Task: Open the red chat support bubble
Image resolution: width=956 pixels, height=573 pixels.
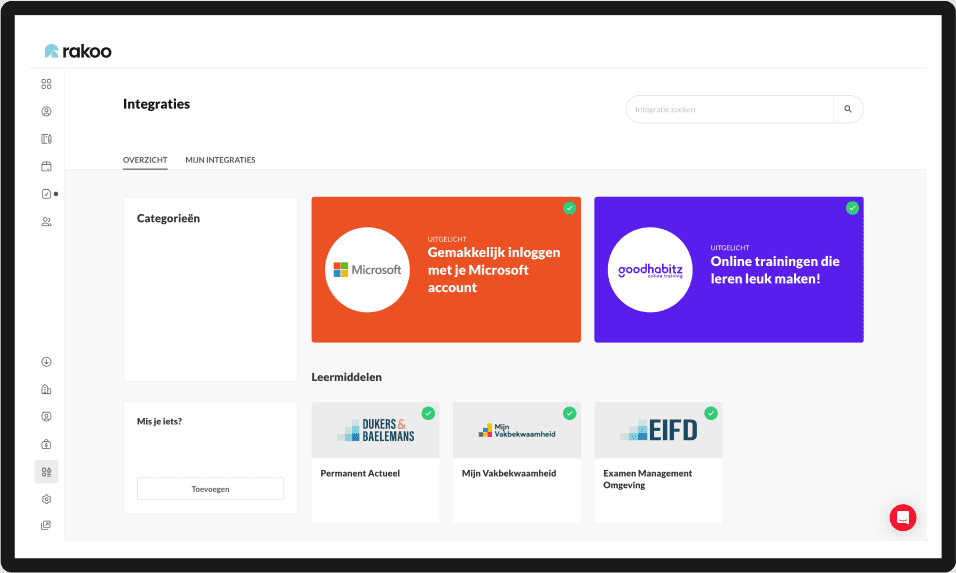Action: (903, 518)
